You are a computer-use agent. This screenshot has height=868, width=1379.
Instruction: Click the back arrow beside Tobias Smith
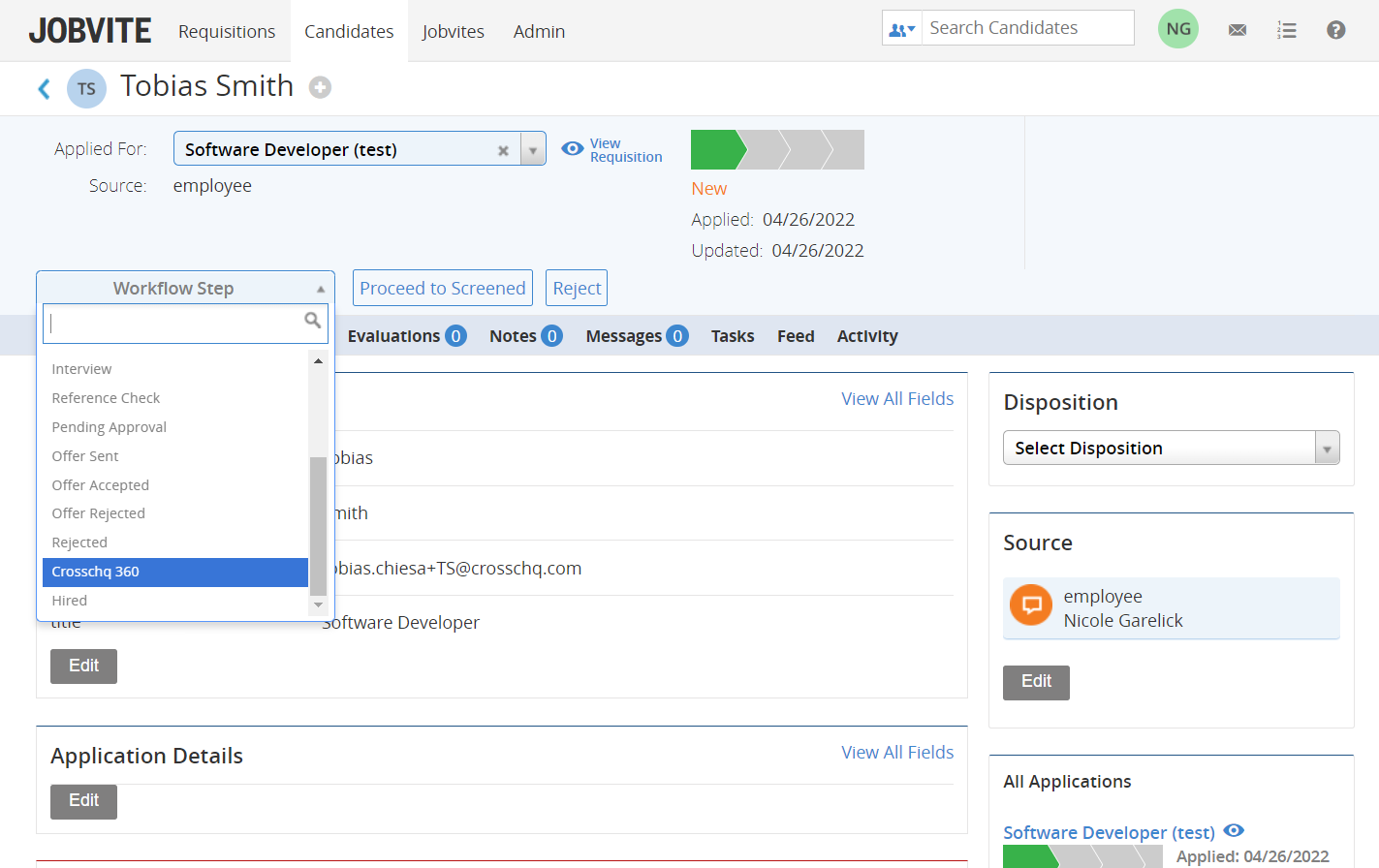pyautogui.click(x=44, y=87)
